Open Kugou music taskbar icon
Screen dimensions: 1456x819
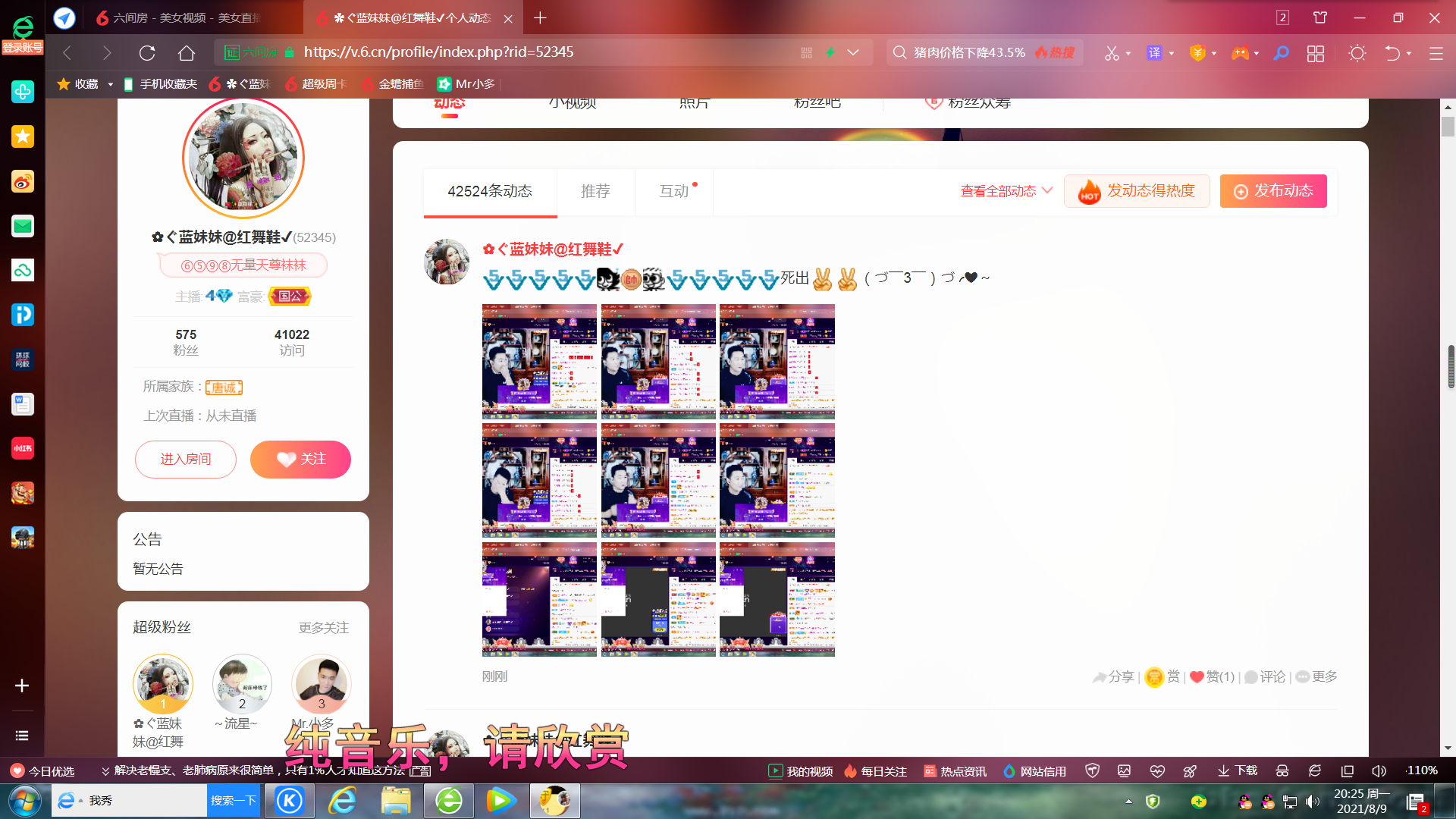tap(289, 801)
